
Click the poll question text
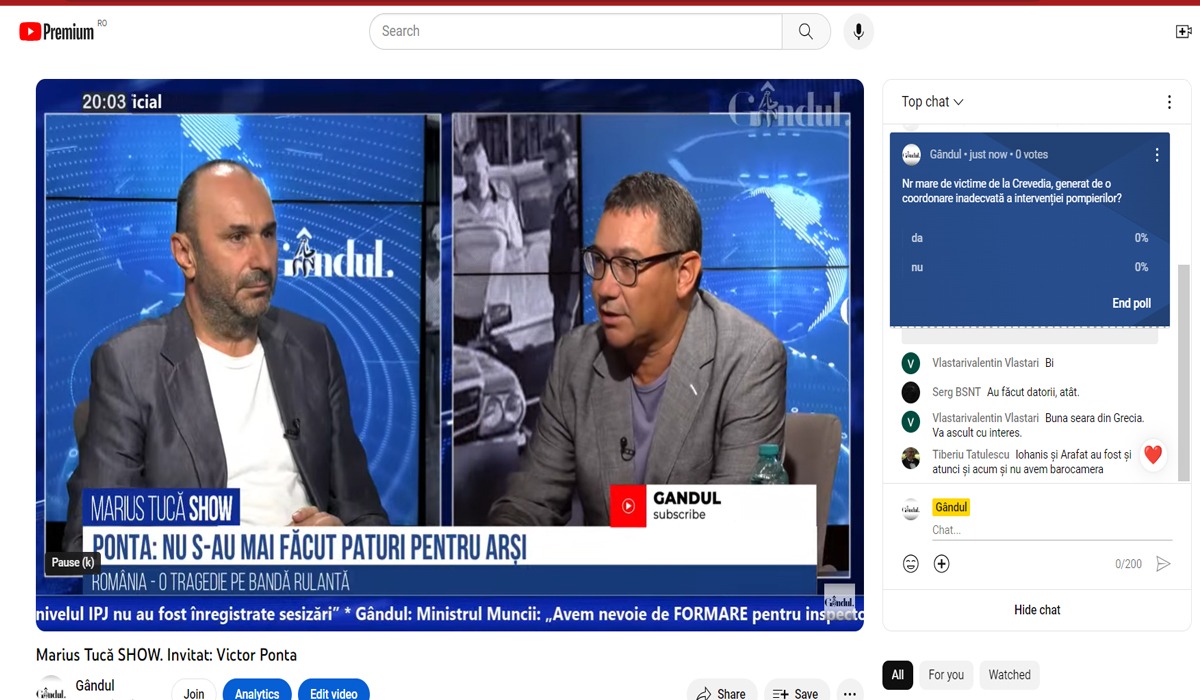1010,191
